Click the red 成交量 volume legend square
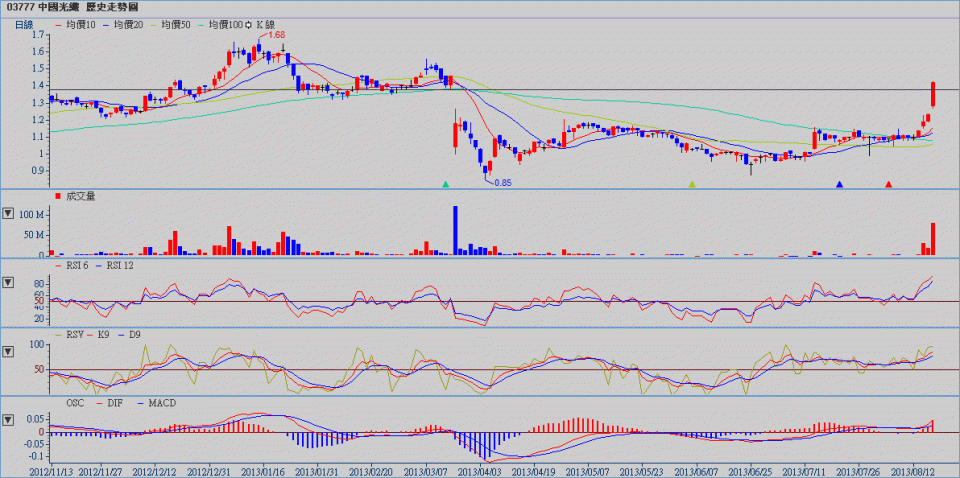This screenshot has width=960, height=478. click(58, 196)
